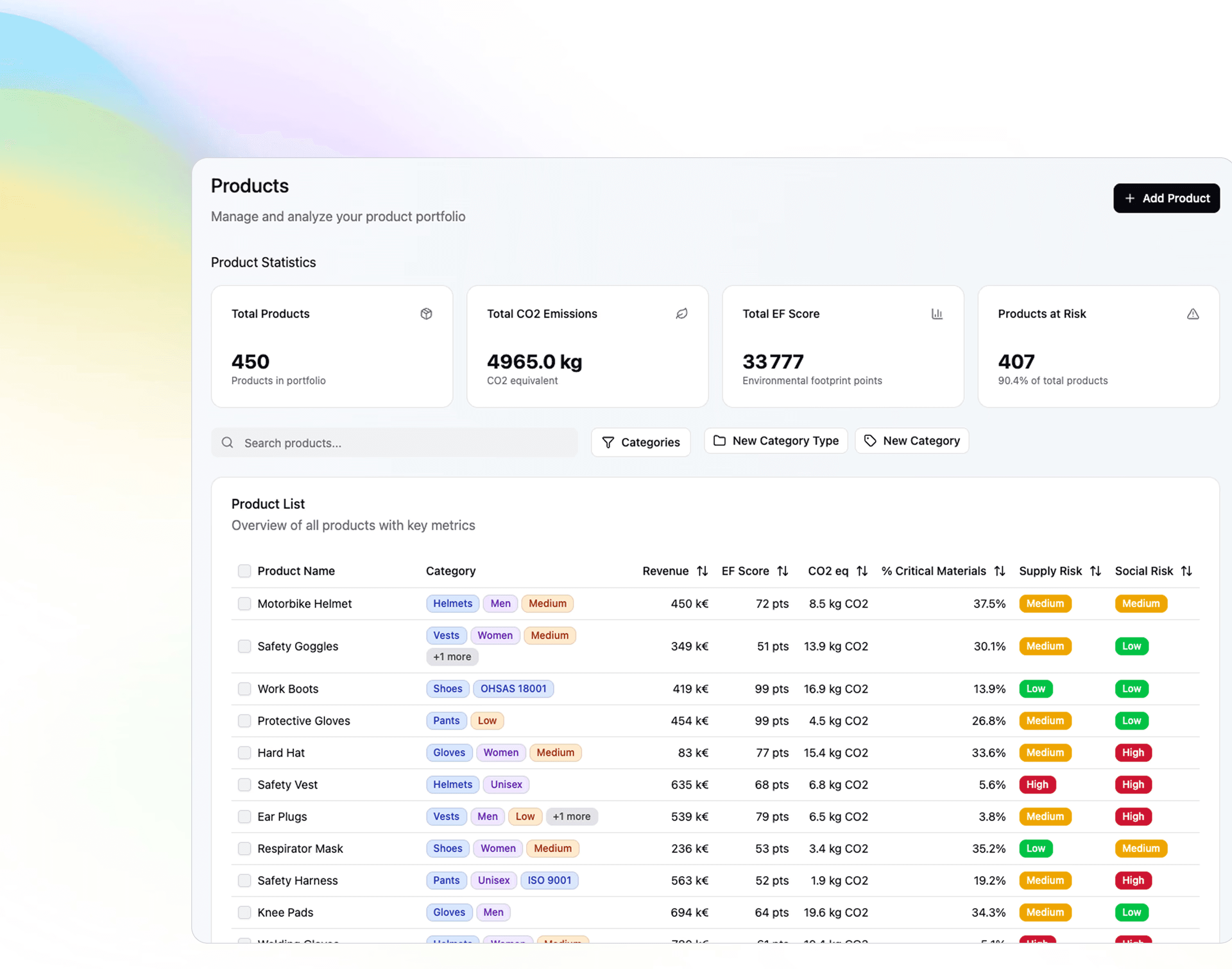Click the New Category button

tap(912, 441)
